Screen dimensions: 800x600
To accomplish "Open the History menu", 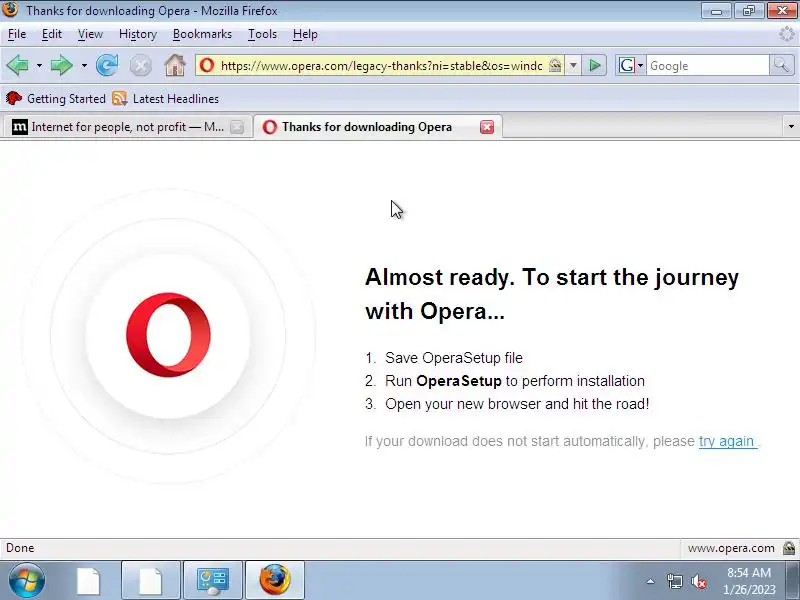I will tap(138, 34).
